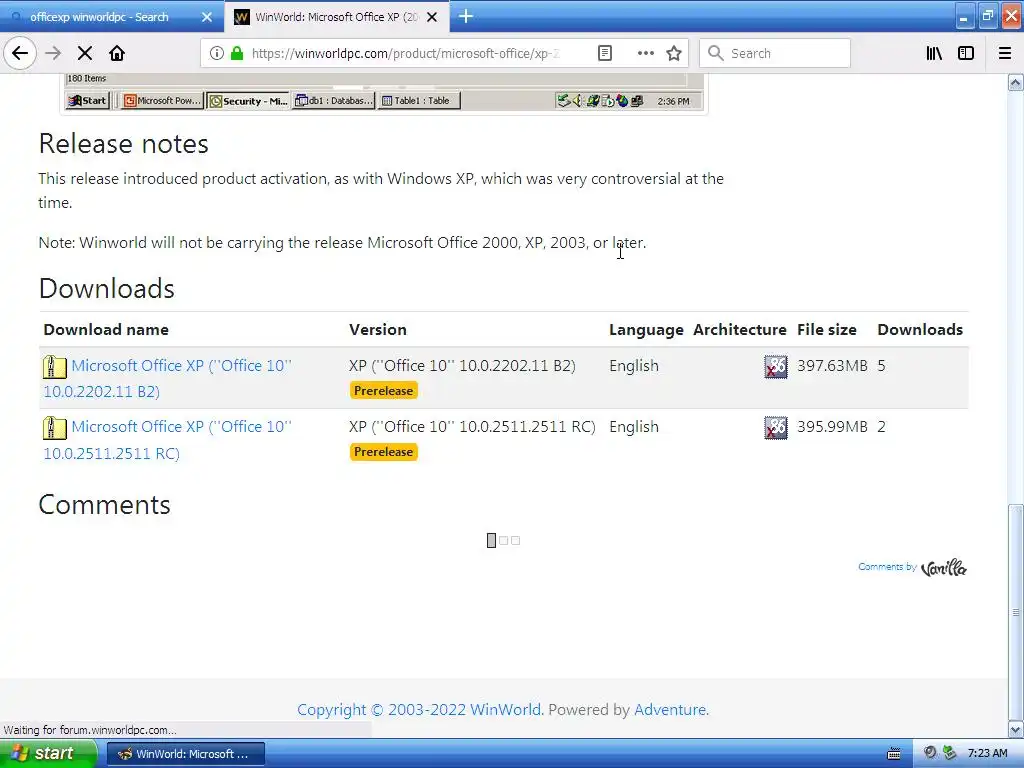Click Prerelease badge in the B2 row

(x=383, y=391)
